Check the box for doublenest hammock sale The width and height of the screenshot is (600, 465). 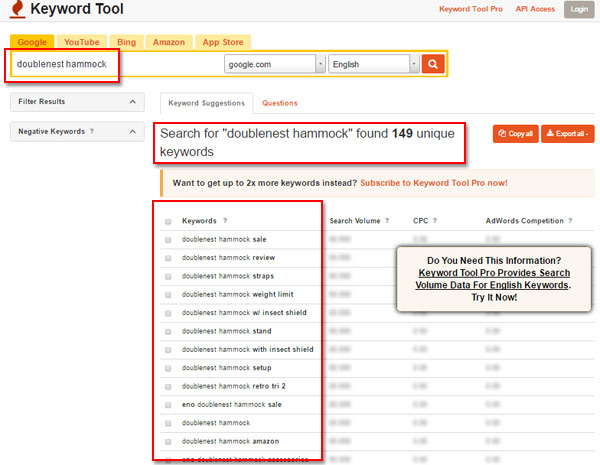tap(168, 240)
